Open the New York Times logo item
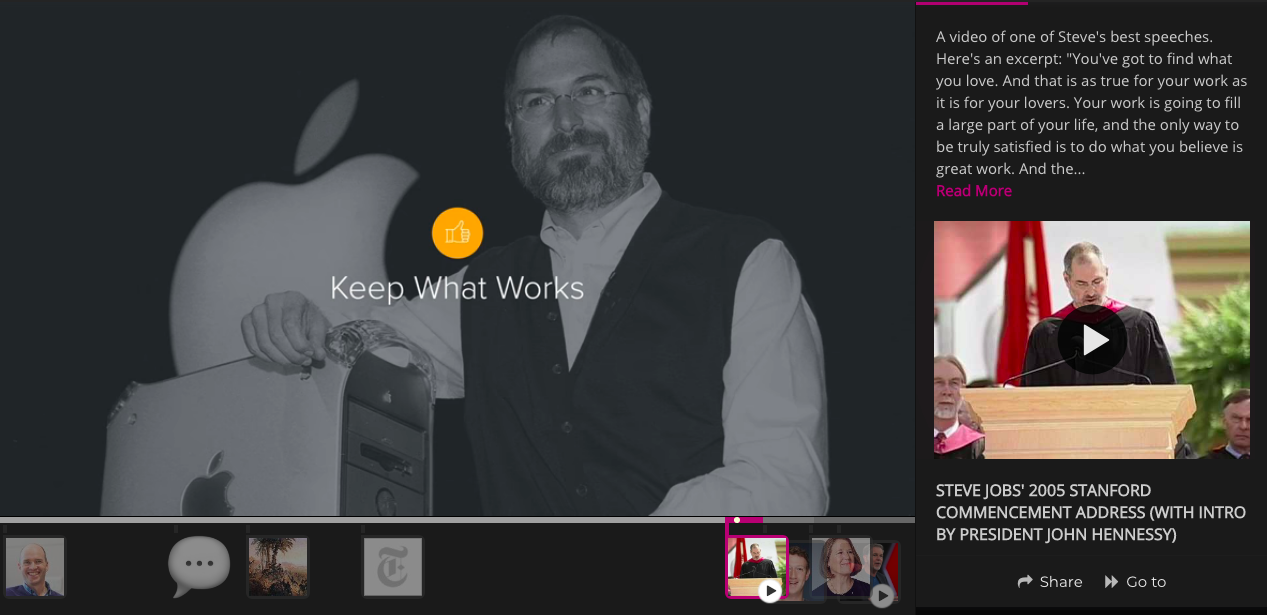 point(393,567)
